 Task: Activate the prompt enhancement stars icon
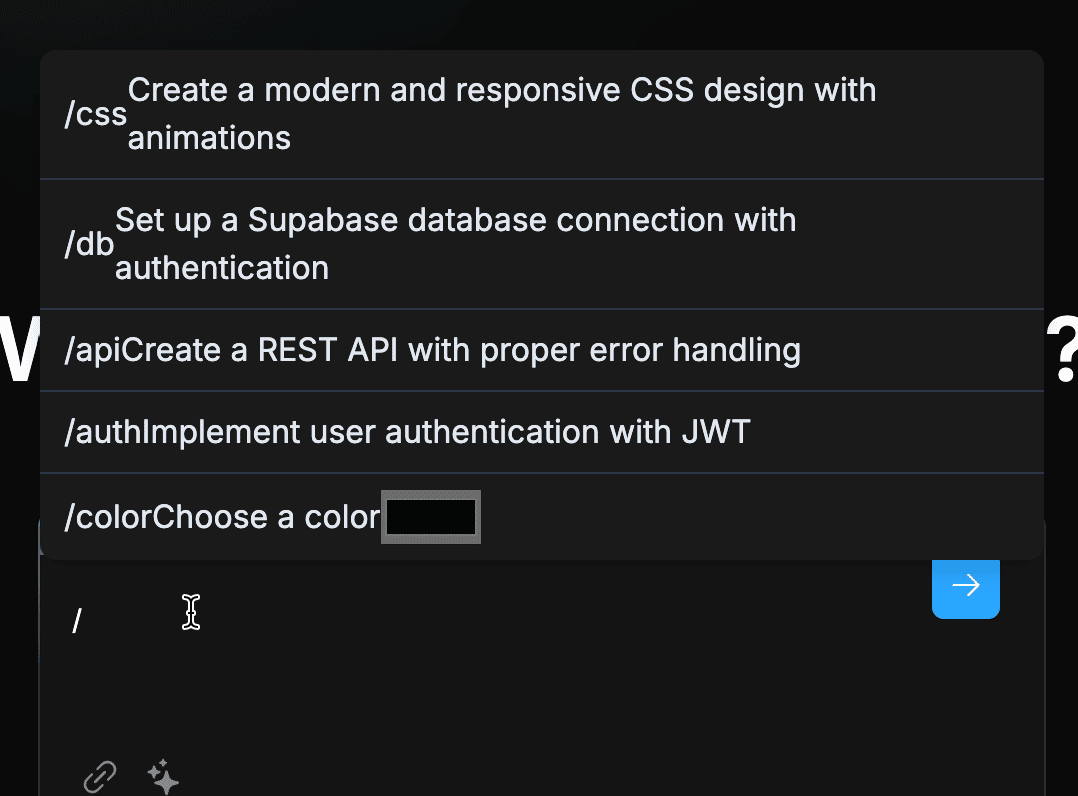pos(162,778)
